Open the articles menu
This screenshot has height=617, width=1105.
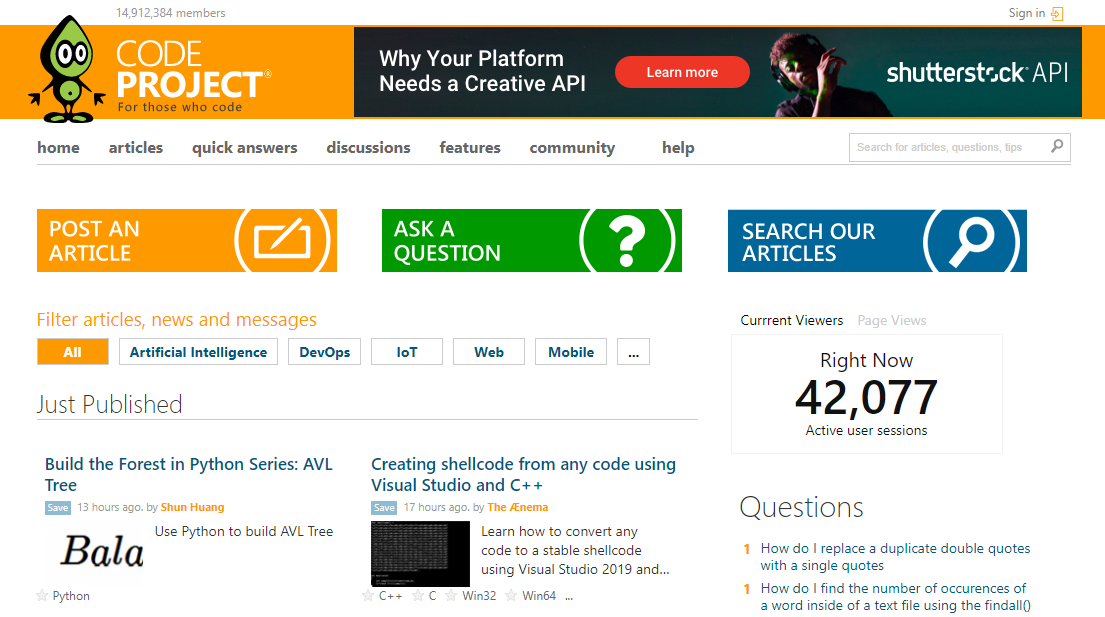135,148
